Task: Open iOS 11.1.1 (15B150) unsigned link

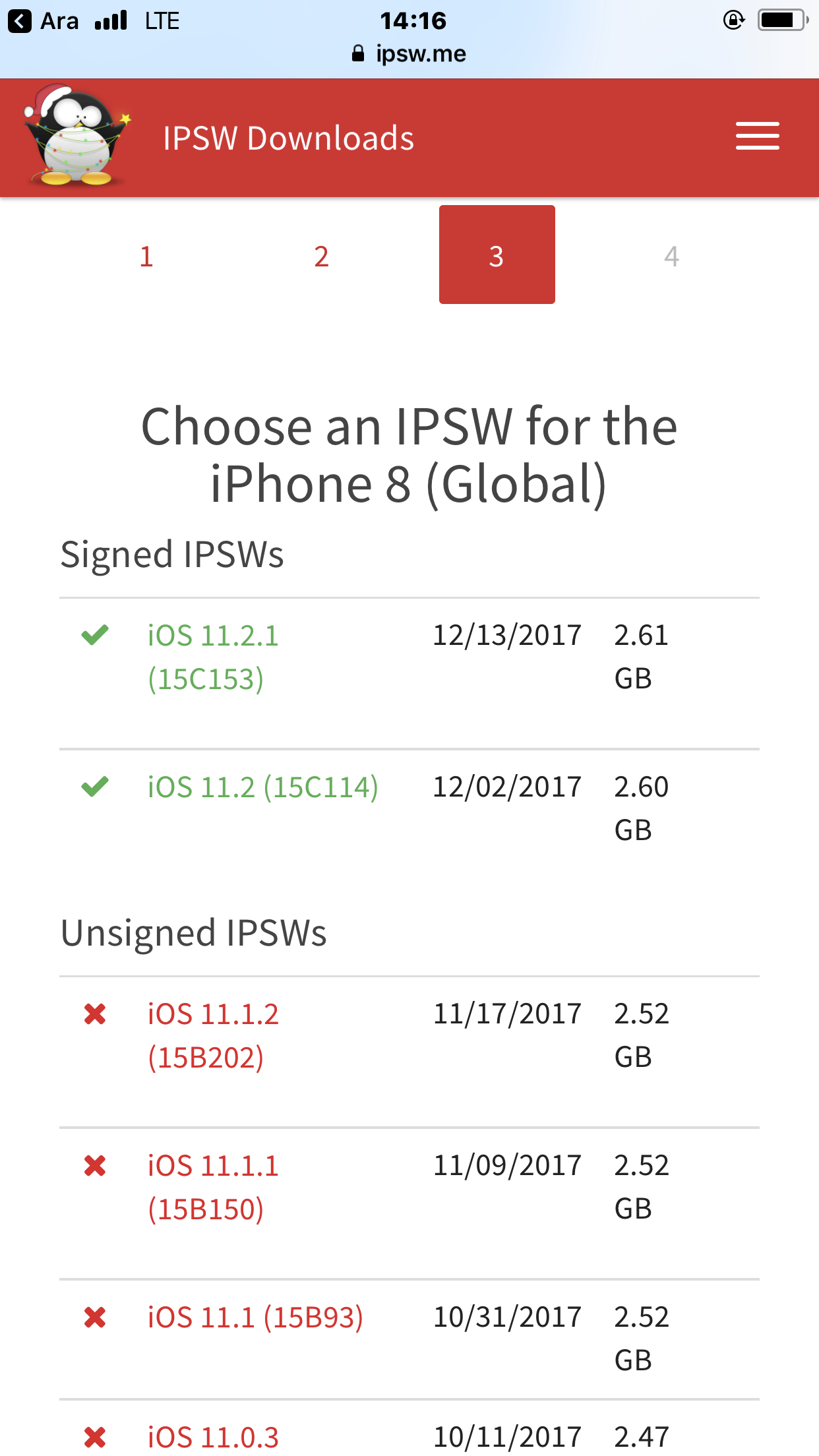Action: (213, 1187)
